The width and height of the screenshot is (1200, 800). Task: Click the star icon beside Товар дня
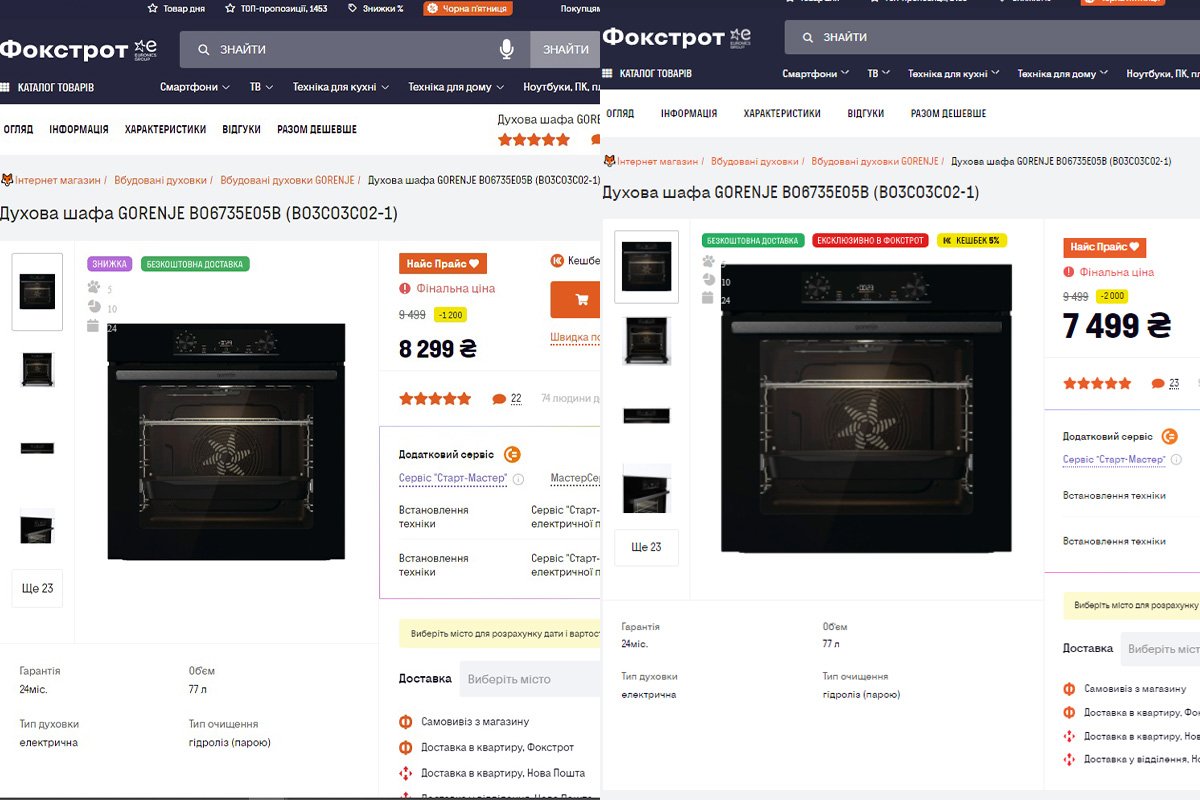pyautogui.click(x=153, y=8)
